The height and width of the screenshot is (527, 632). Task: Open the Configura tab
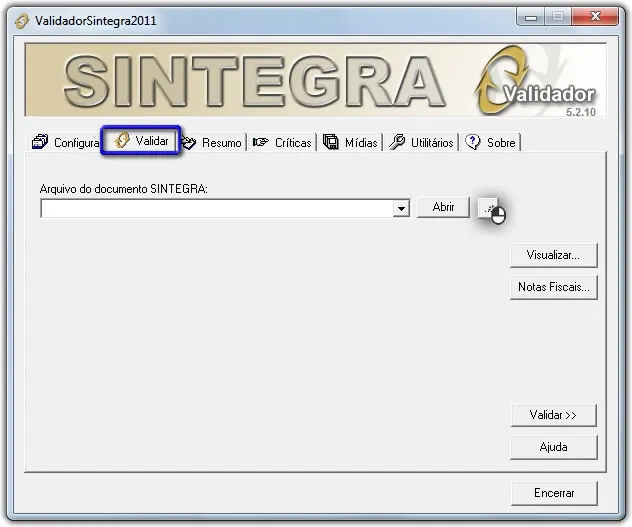(x=65, y=142)
